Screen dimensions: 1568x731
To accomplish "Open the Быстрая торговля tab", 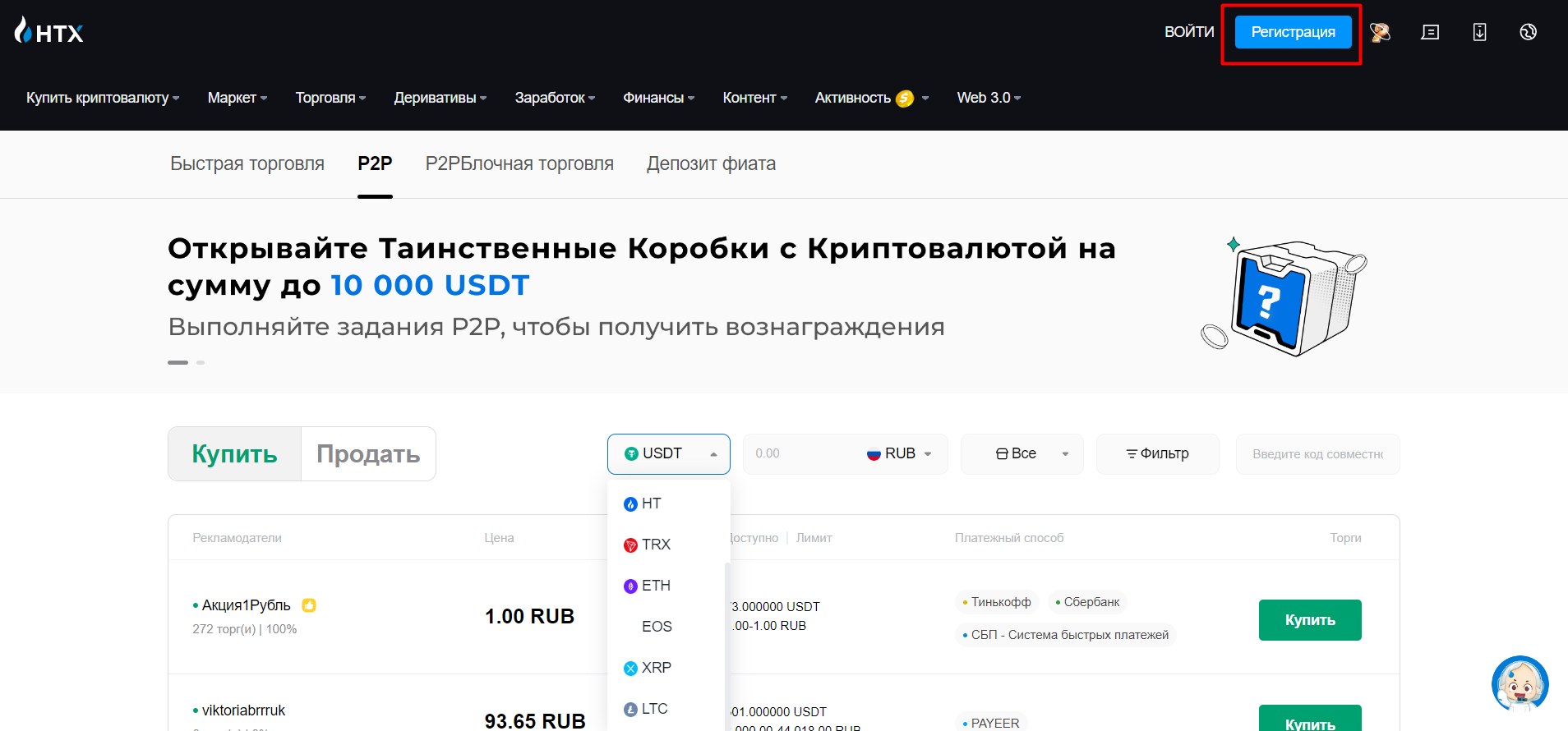I will point(247,163).
